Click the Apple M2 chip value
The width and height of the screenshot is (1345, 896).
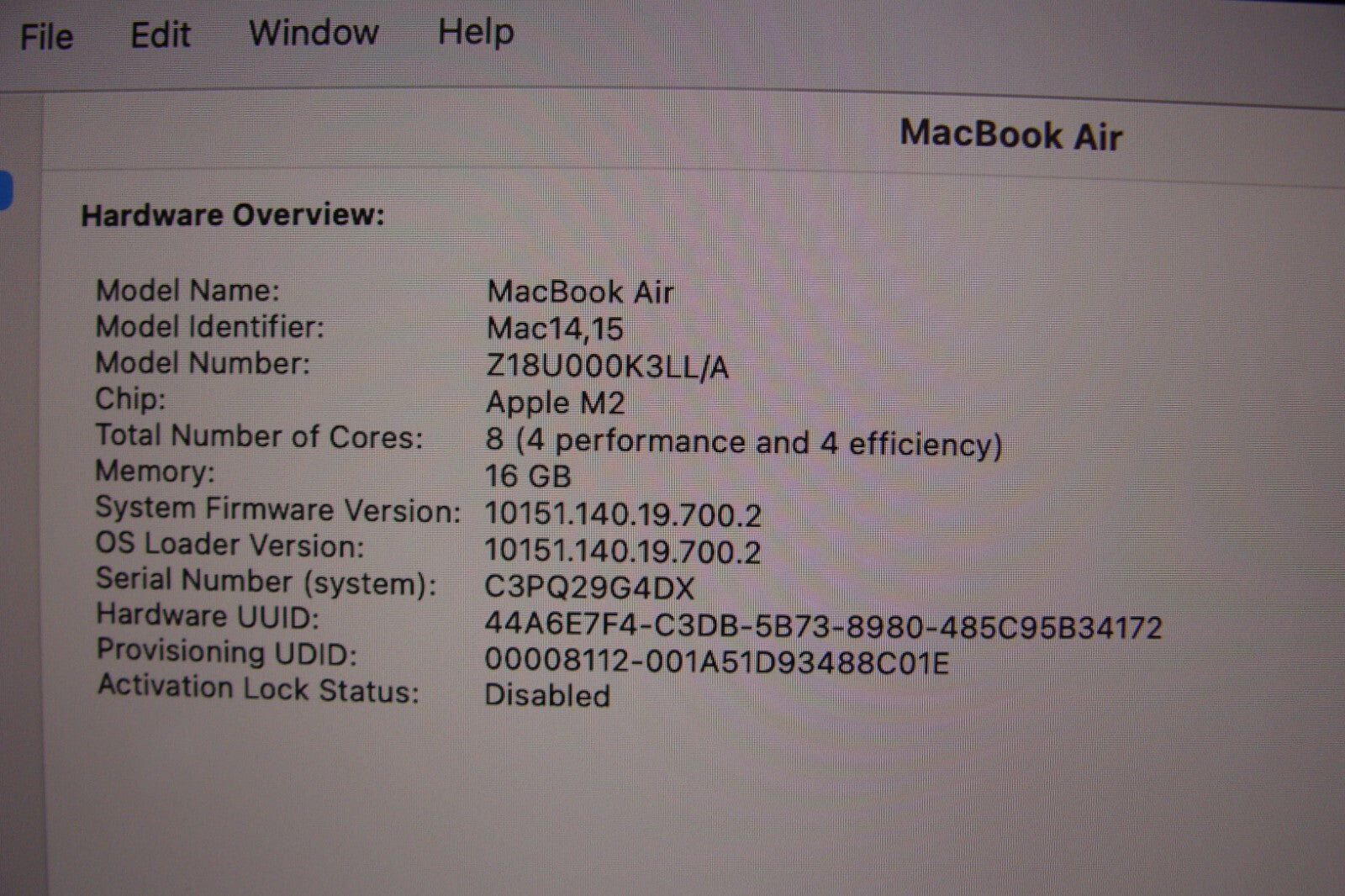pyautogui.click(x=555, y=403)
